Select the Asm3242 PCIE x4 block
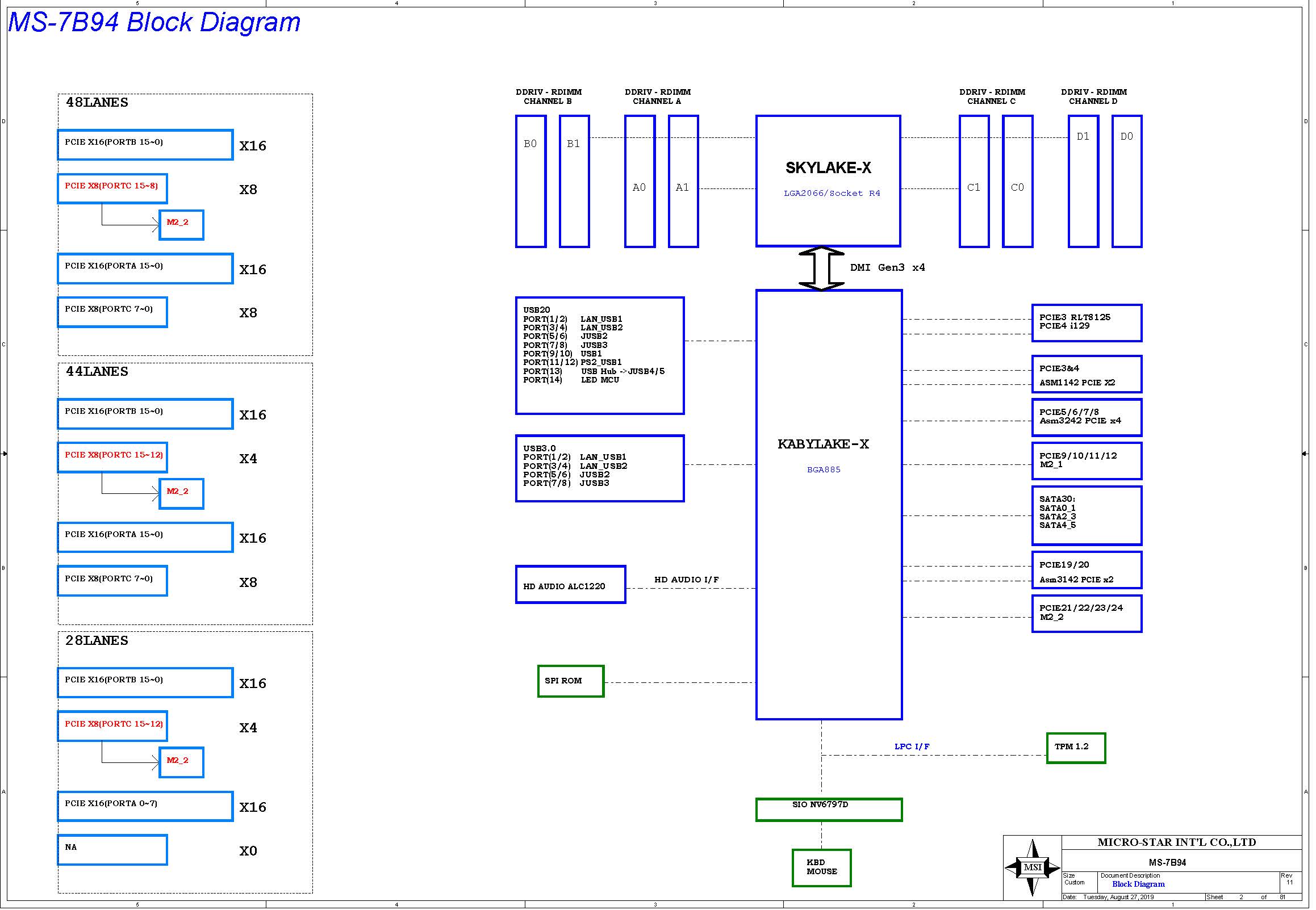The height and width of the screenshot is (910, 1316). [1087, 418]
